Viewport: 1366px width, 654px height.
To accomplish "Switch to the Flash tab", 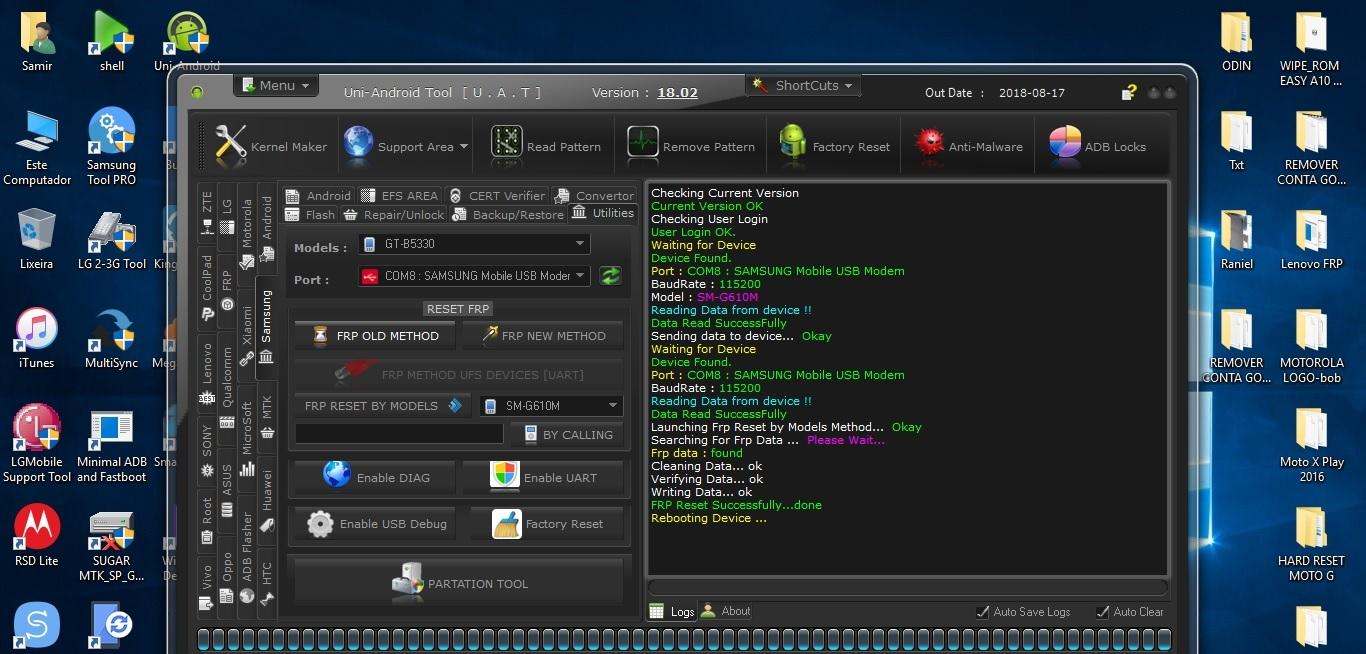I will coord(310,214).
